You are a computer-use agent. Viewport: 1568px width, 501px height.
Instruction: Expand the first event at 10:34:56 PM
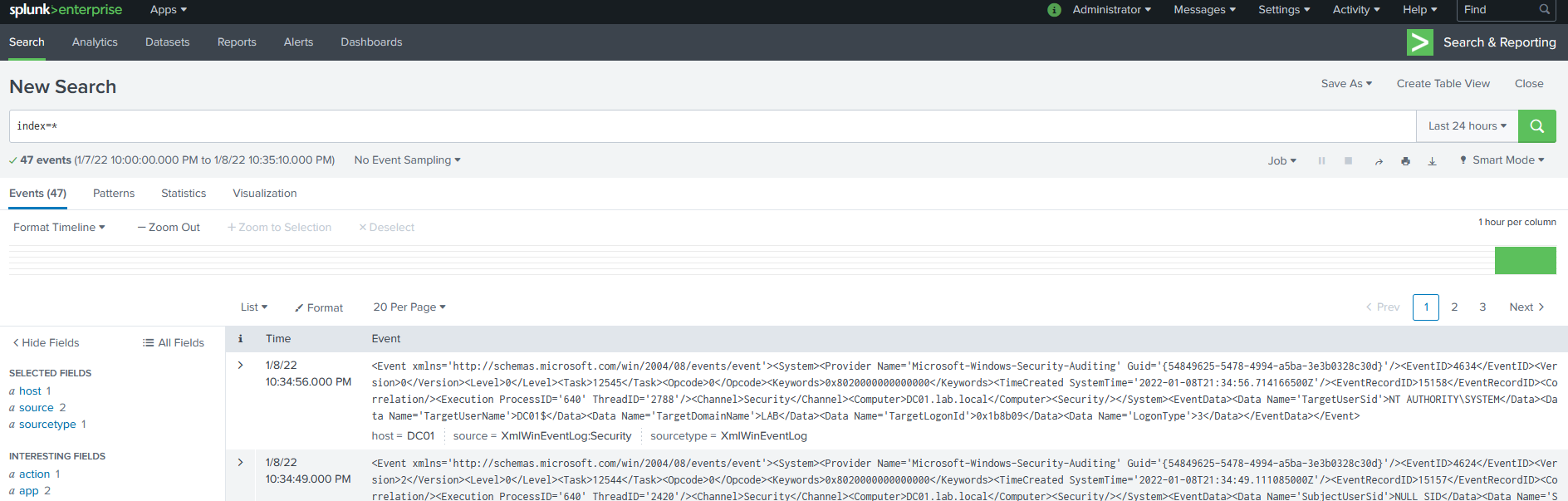(x=241, y=365)
